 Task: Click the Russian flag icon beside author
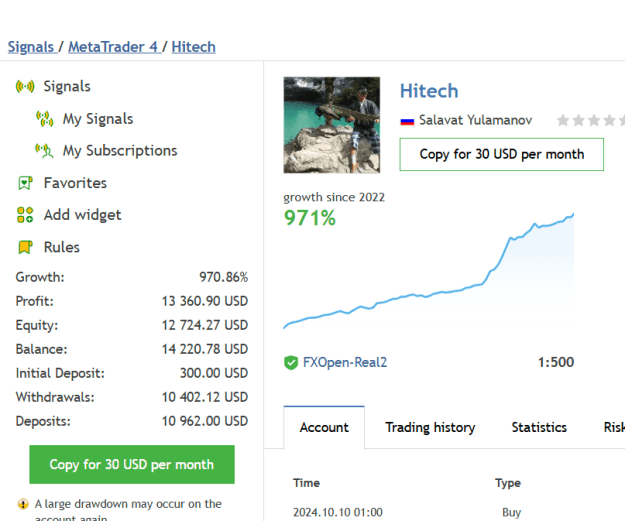coord(407,121)
